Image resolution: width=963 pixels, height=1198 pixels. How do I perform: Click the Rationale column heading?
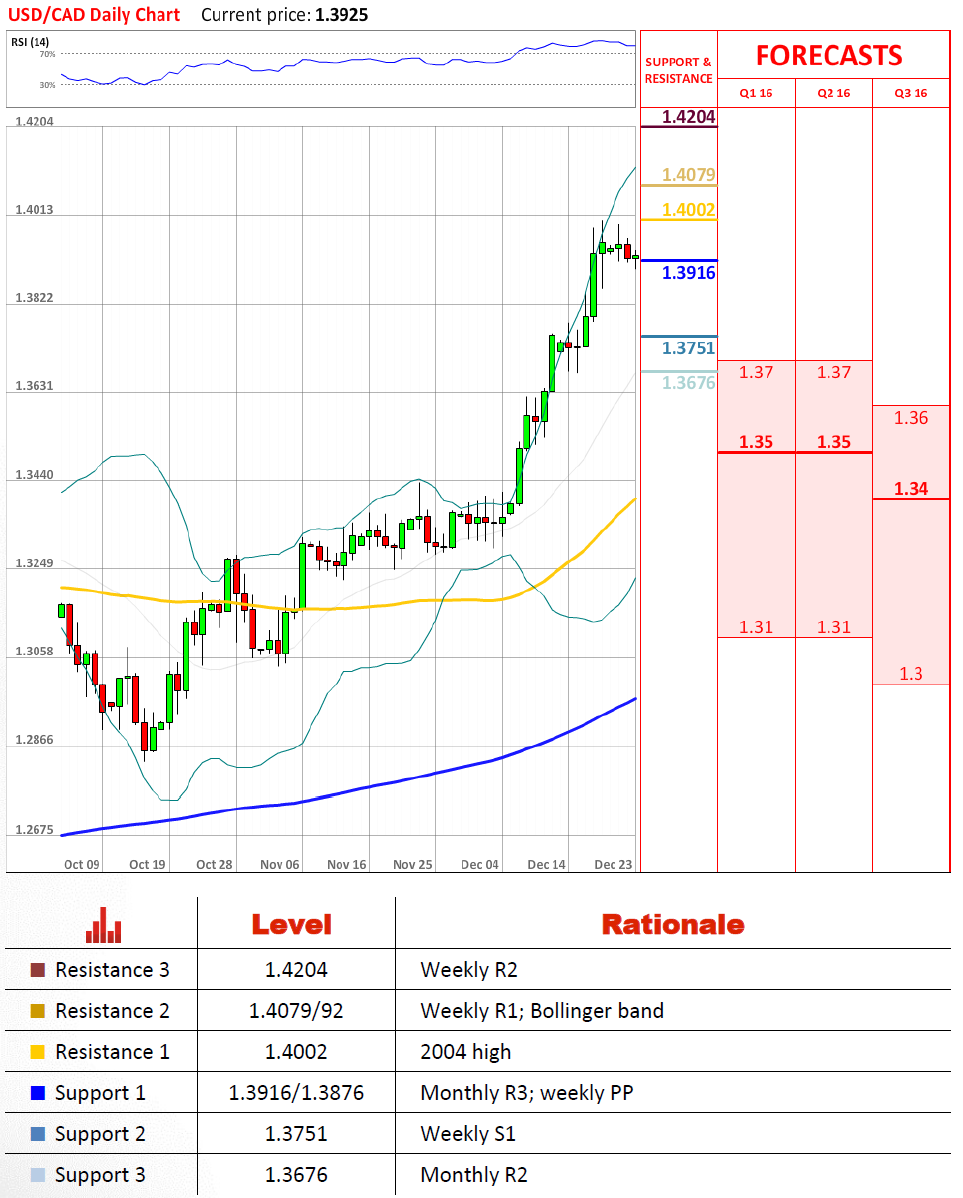click(x=672, y=925)
